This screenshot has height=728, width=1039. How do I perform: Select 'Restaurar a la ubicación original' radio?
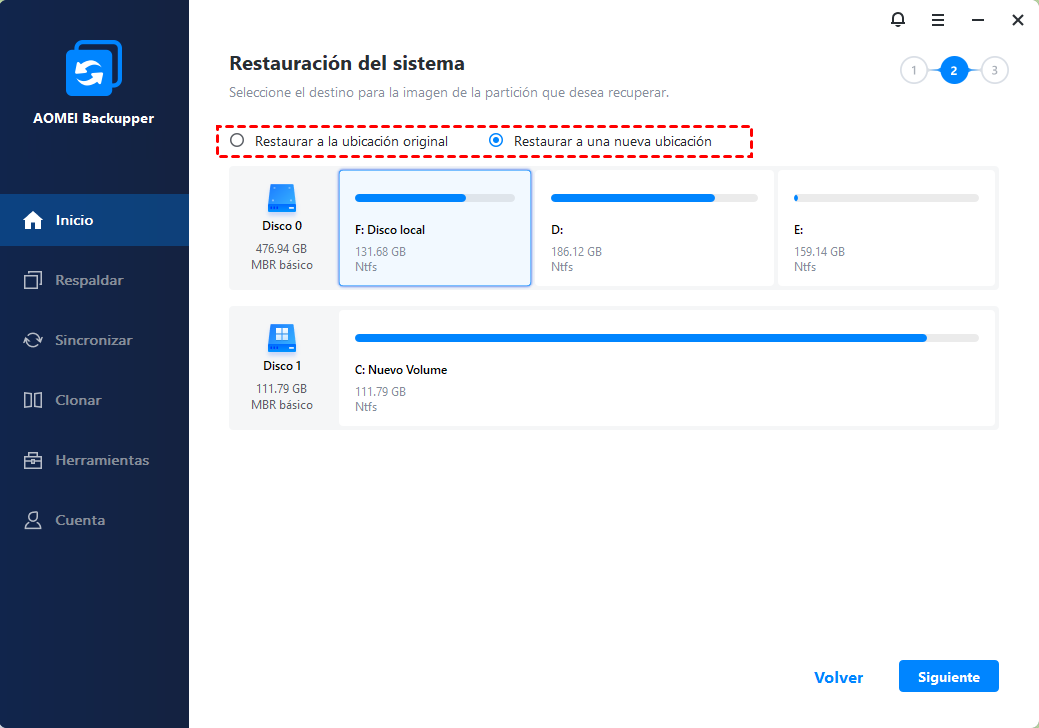tap(237, 140)
